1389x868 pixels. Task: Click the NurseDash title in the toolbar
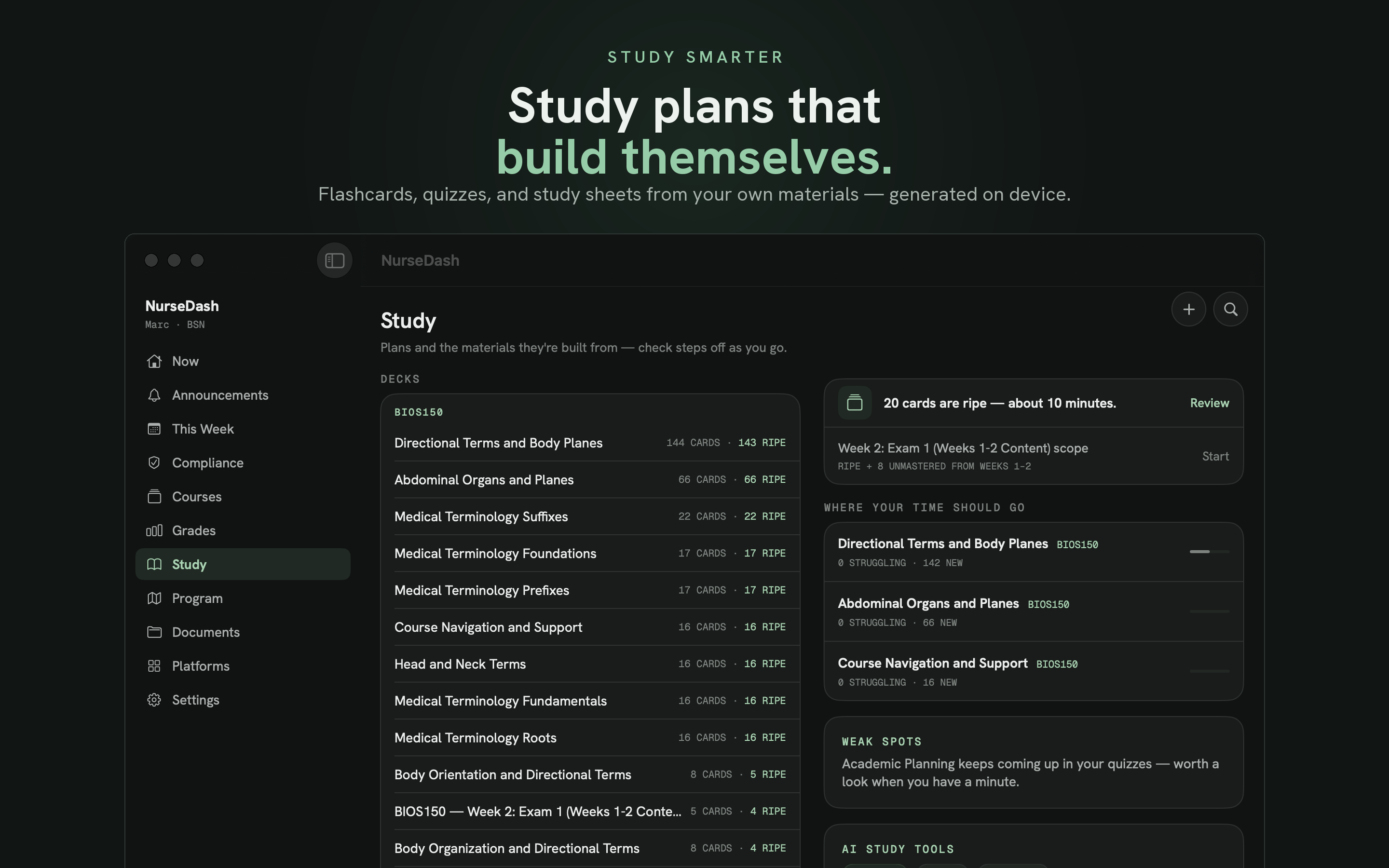420,260
